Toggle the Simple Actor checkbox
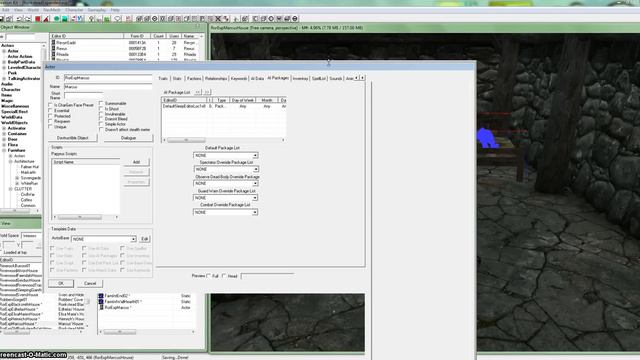The height and width of the screenshot is (360, 640). pyautogui.click(x=101, y=124)
